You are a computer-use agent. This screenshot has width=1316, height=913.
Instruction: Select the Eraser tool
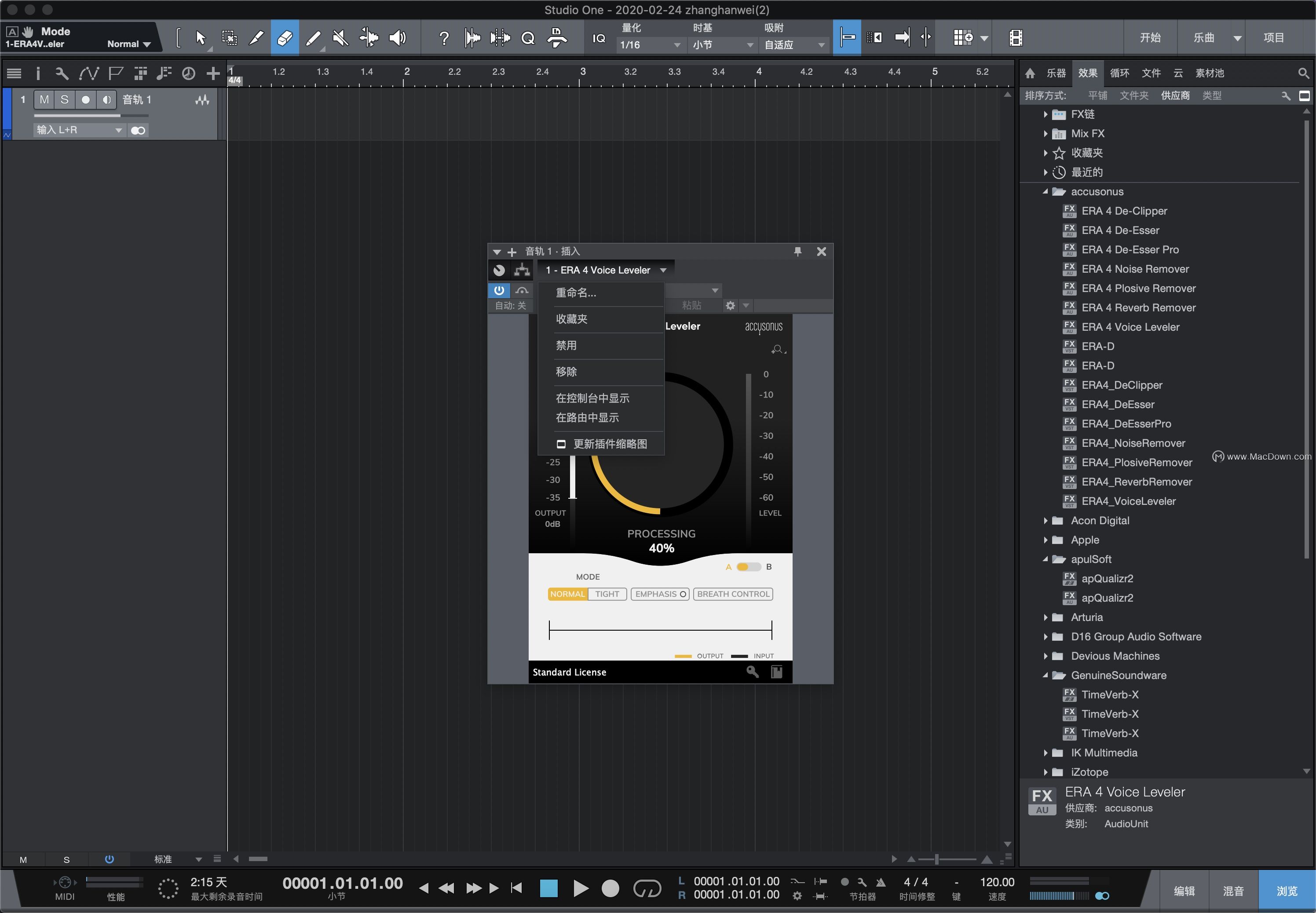click(x=285, y=38)
